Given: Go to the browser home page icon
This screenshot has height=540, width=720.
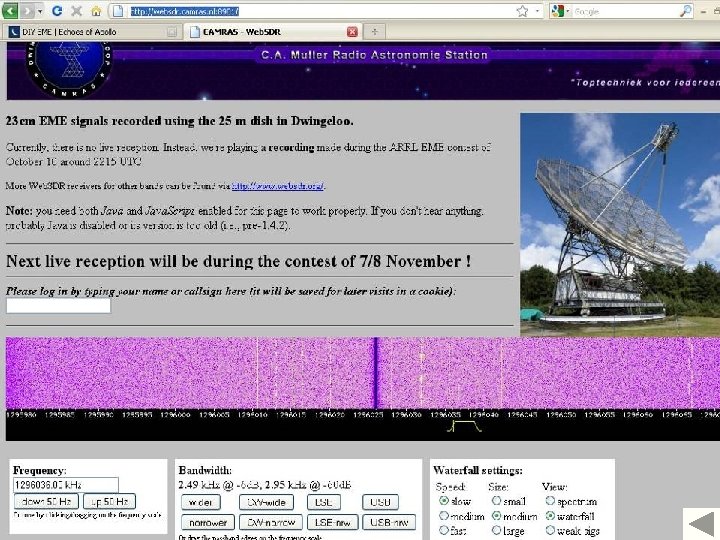Looking at the screenshot, I should pyautogui.click(x=96, y=11).
